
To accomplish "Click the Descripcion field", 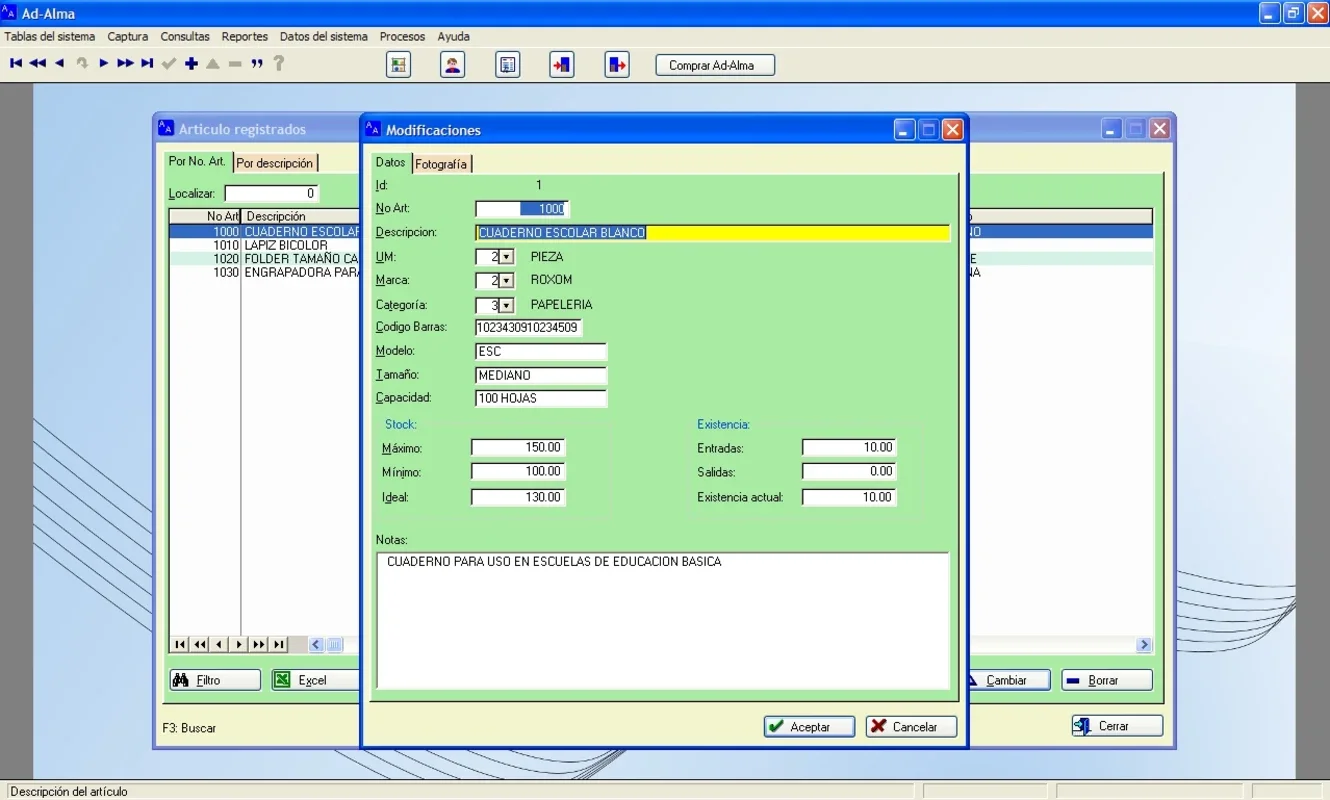I will pyautogui.click(x=712, y=233).
